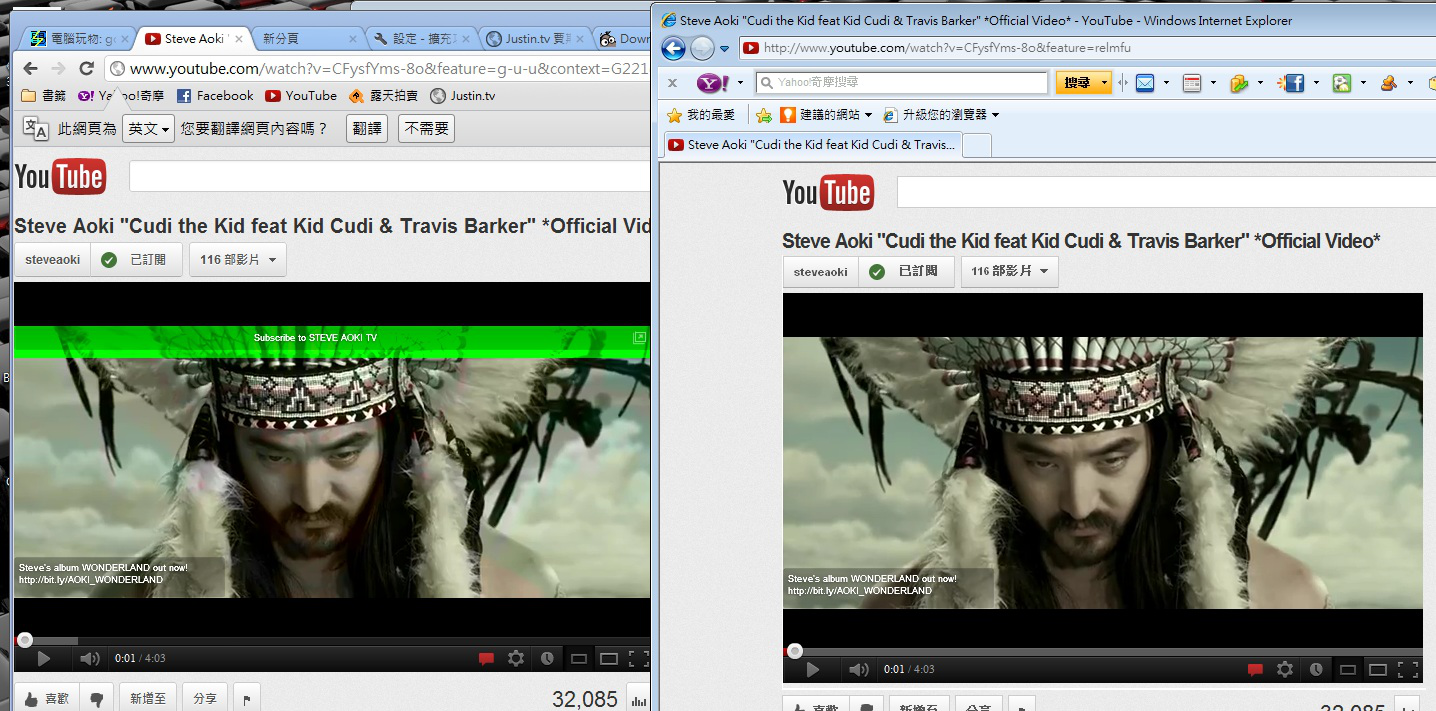Switch Chrome player to large size
The height and width of the screenshot is (711, 1436).
(x=609, y=659)
